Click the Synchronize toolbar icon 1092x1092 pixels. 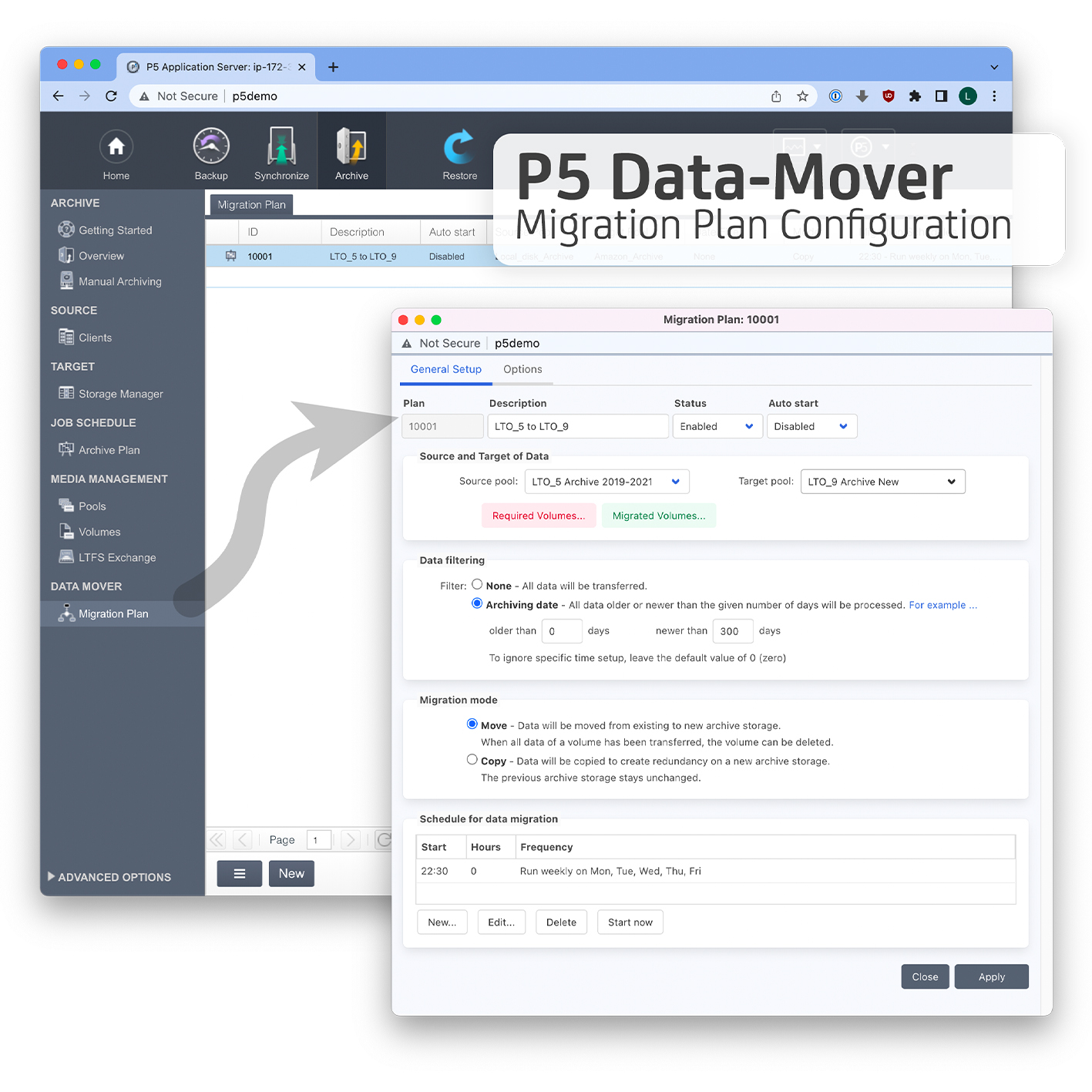281,147
